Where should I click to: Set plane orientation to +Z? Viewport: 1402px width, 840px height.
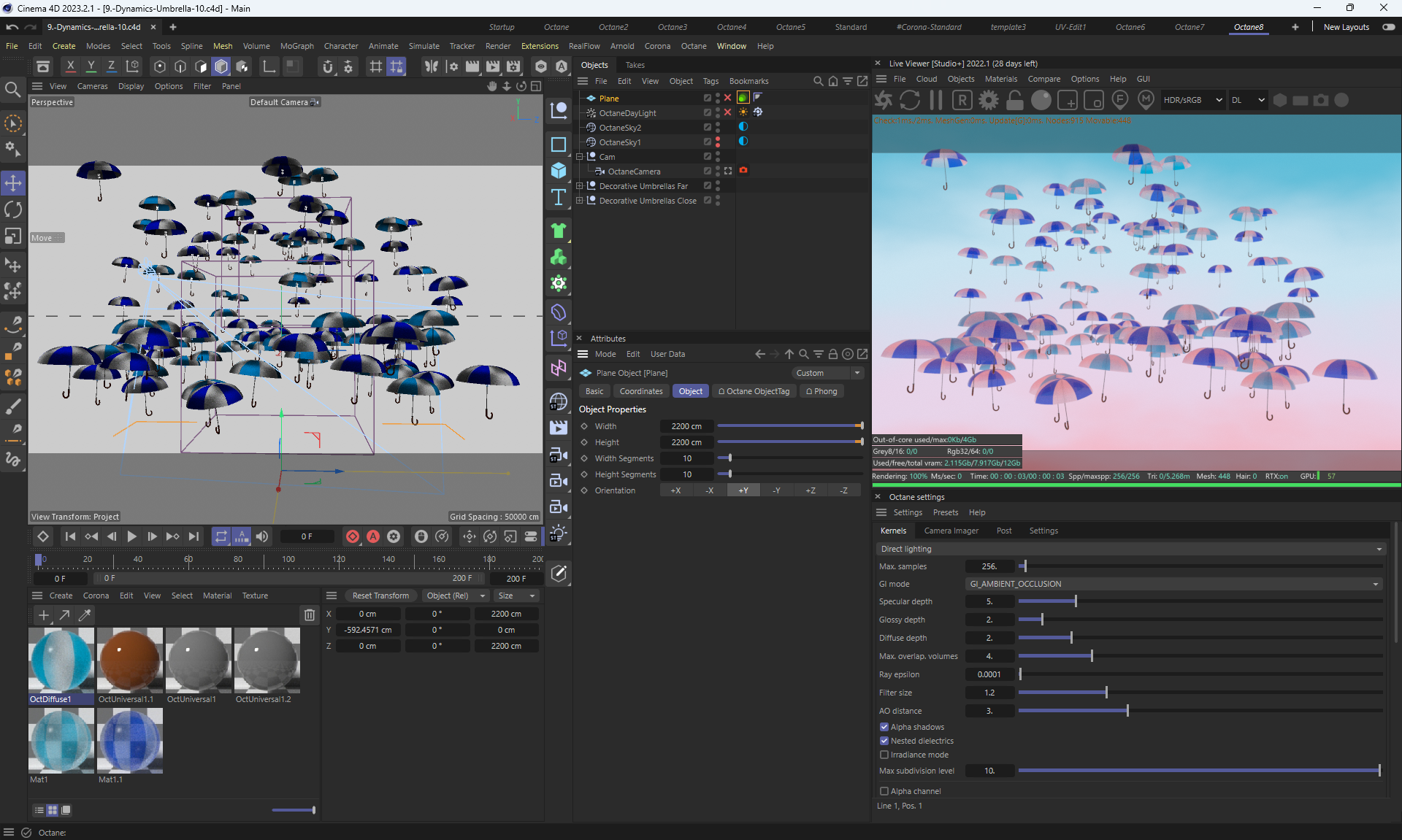pos(811,490)
